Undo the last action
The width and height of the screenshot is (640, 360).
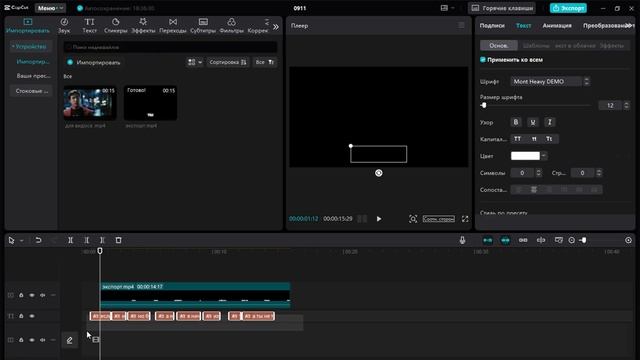click(38, 240)
